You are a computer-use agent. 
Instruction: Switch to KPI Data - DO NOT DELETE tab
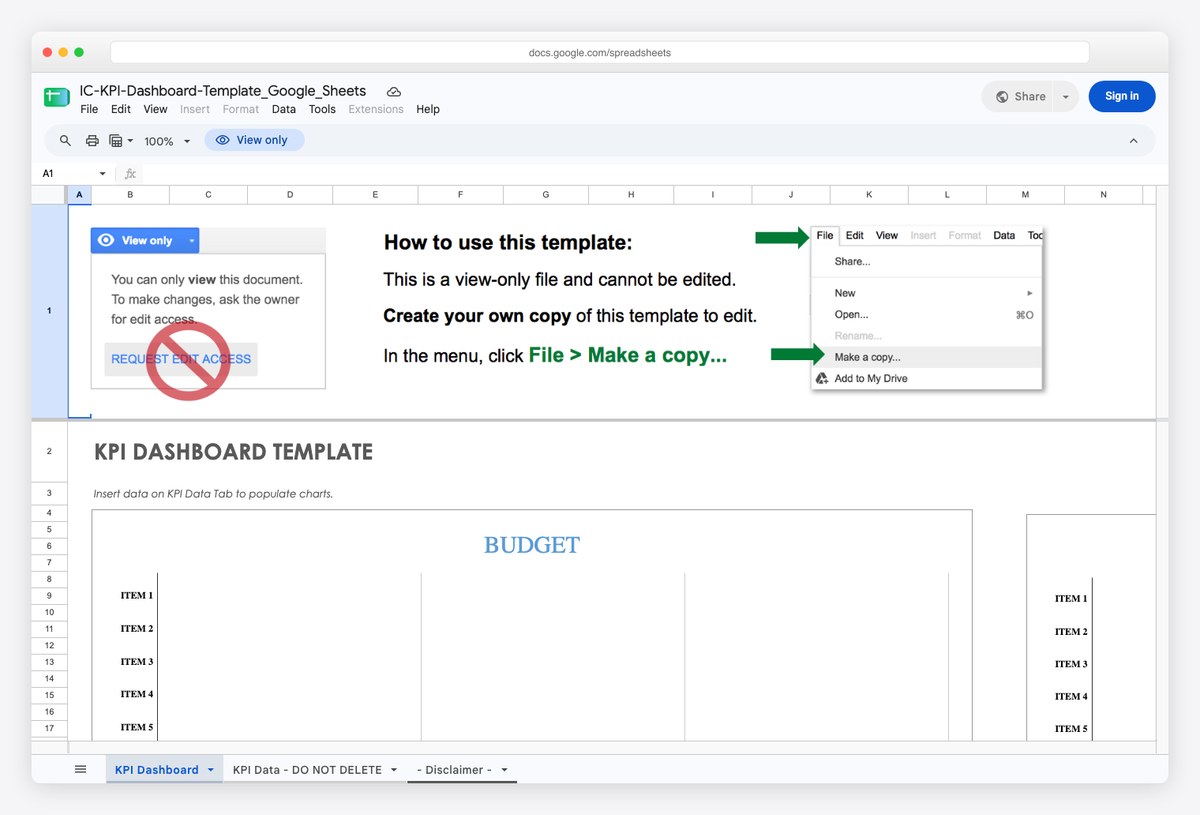(x=307, y=770)
